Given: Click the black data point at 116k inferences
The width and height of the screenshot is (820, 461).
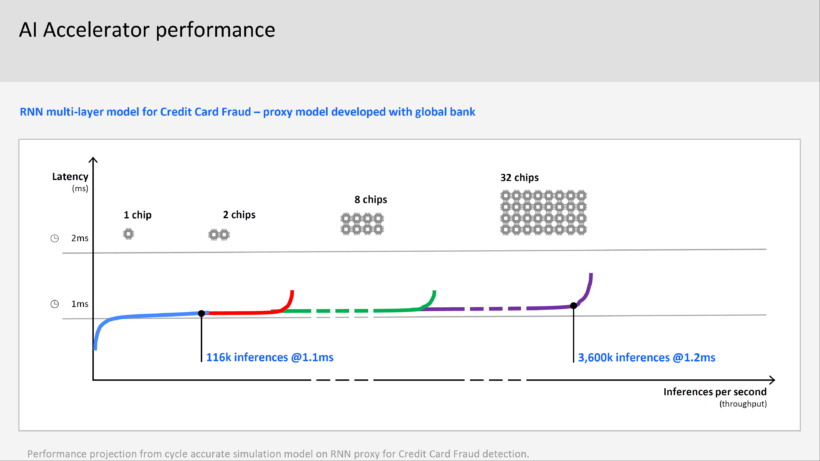Looking at the screenshot, I should click(201, 314).
